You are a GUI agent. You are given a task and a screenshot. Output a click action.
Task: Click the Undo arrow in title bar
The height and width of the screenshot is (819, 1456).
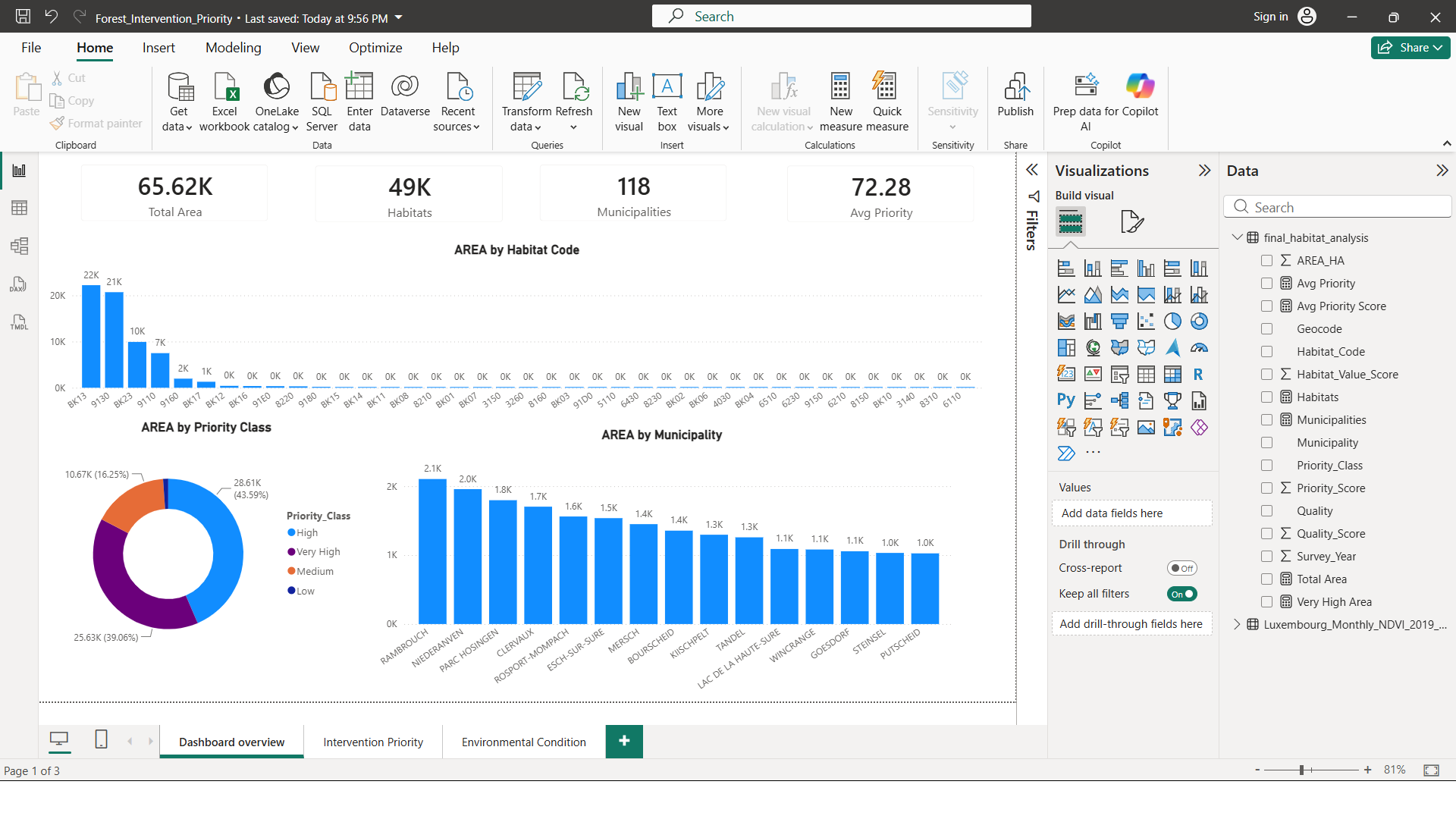pos(52,17)
